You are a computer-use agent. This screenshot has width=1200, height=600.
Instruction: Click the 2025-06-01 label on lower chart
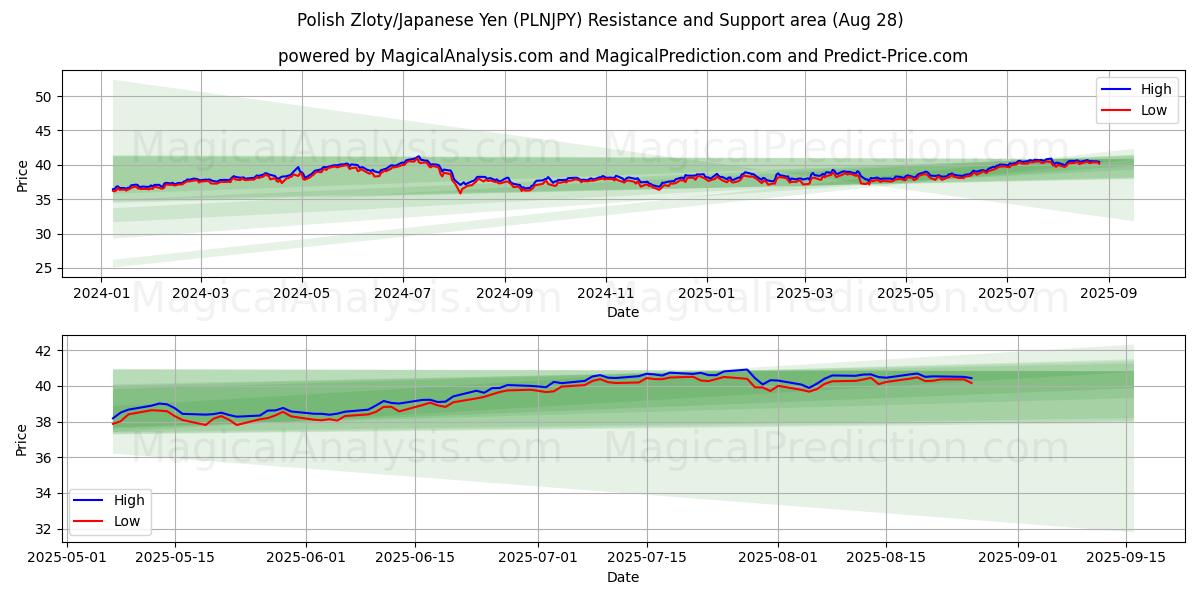tap(307, 559)
